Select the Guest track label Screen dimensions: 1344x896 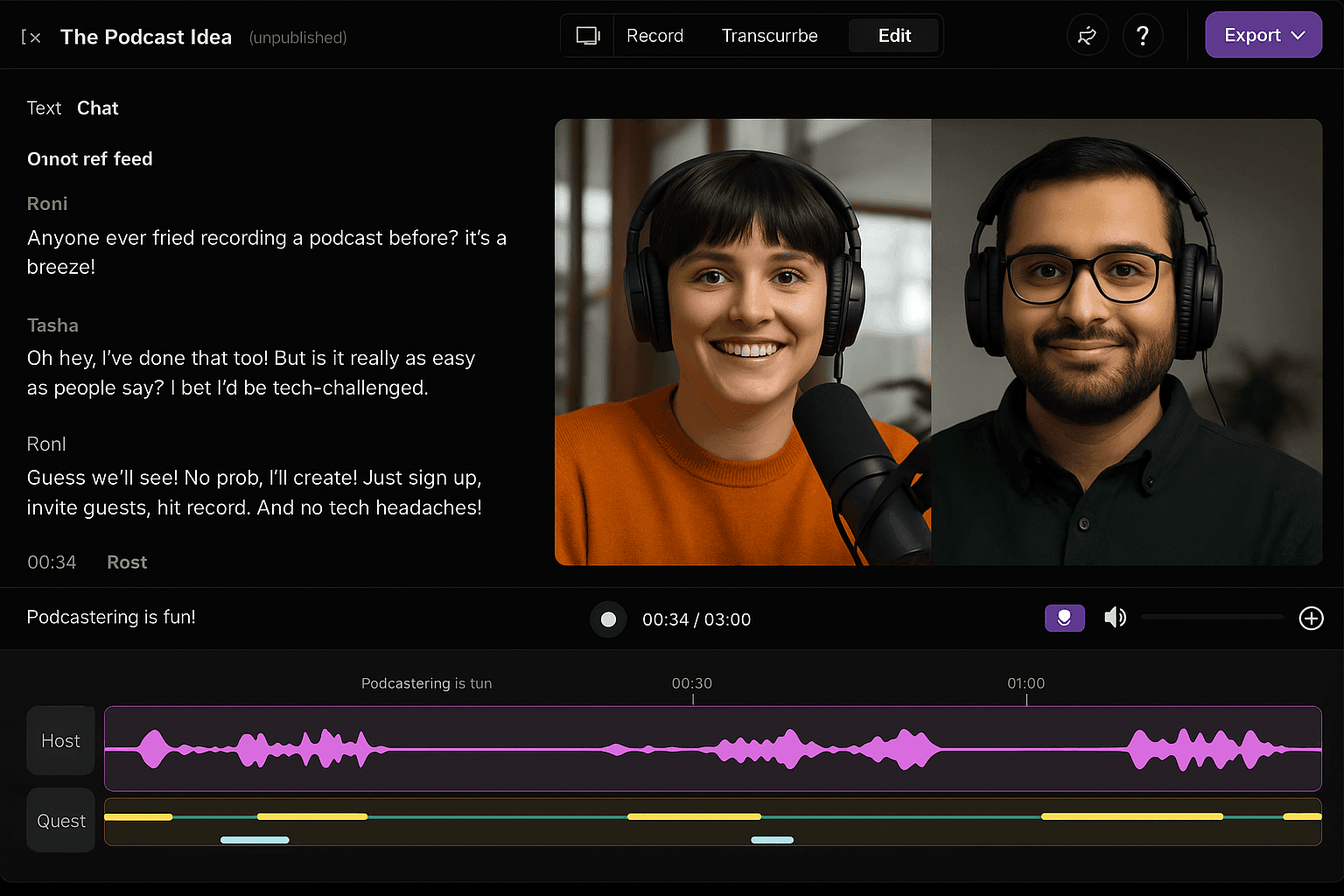(60, 821)
